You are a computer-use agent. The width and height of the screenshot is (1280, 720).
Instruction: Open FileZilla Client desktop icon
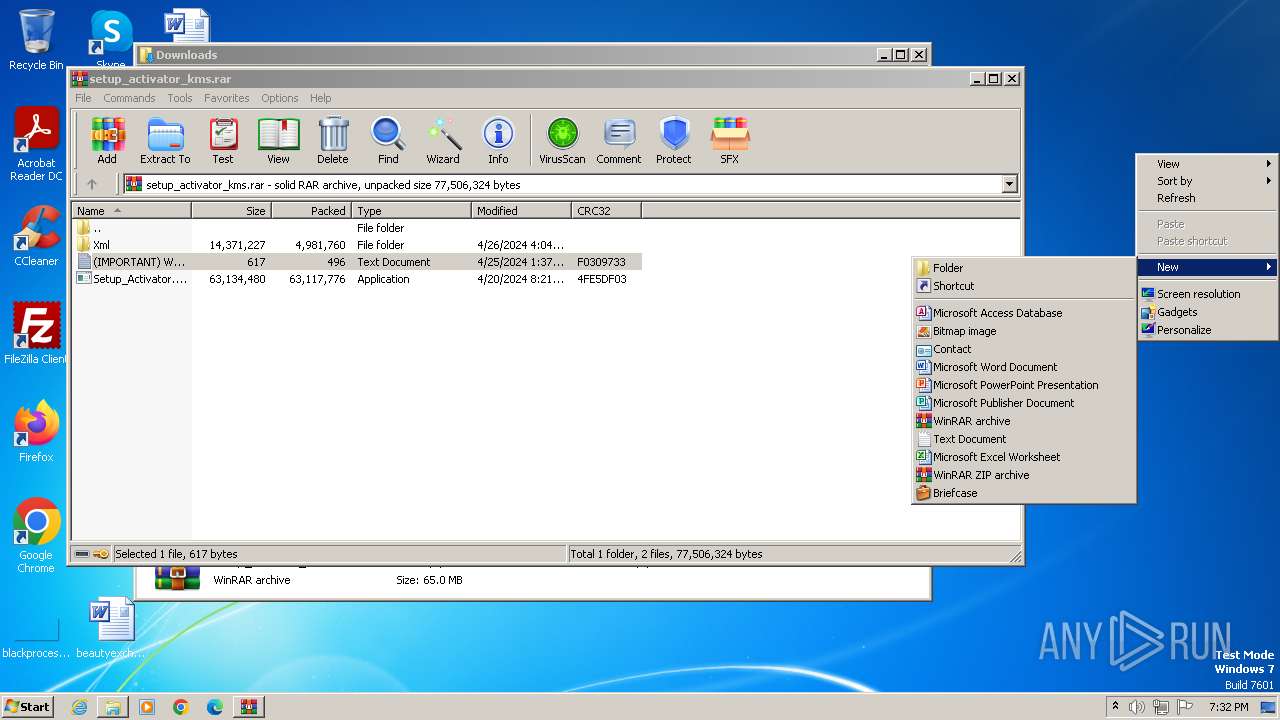point(36,333)
